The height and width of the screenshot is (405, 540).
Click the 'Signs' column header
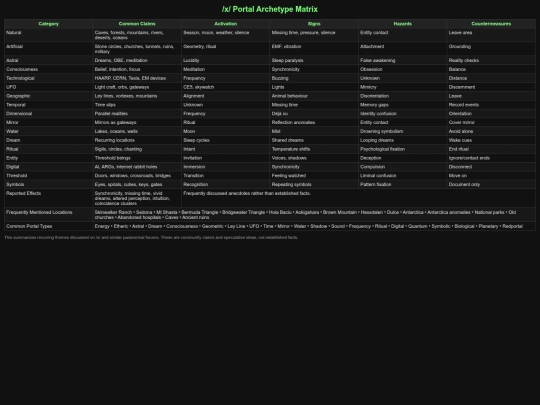314,24
